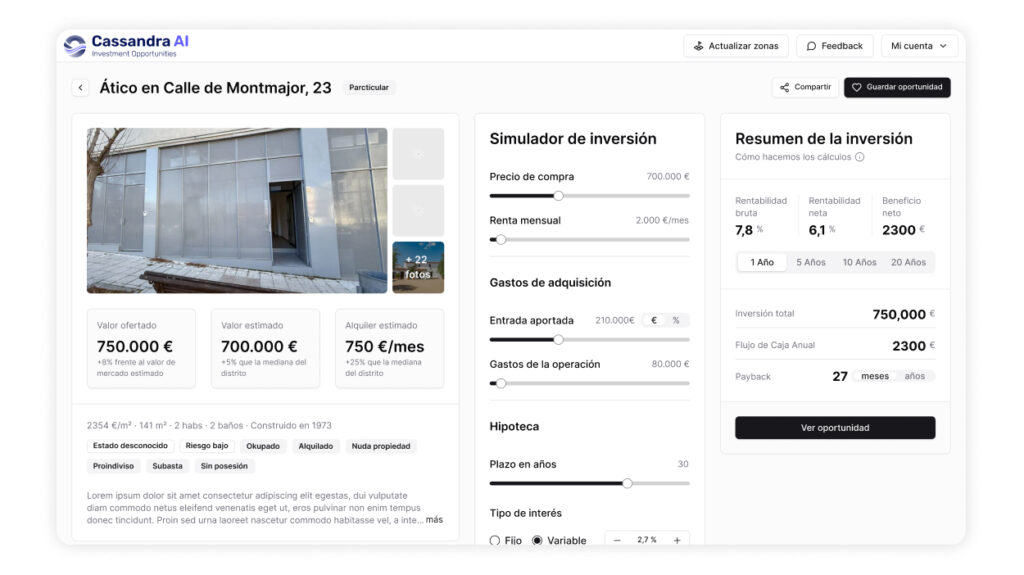Select the Fijo interest type radio
Viewport: 1024px width, 575px height.
coord(495,540)
